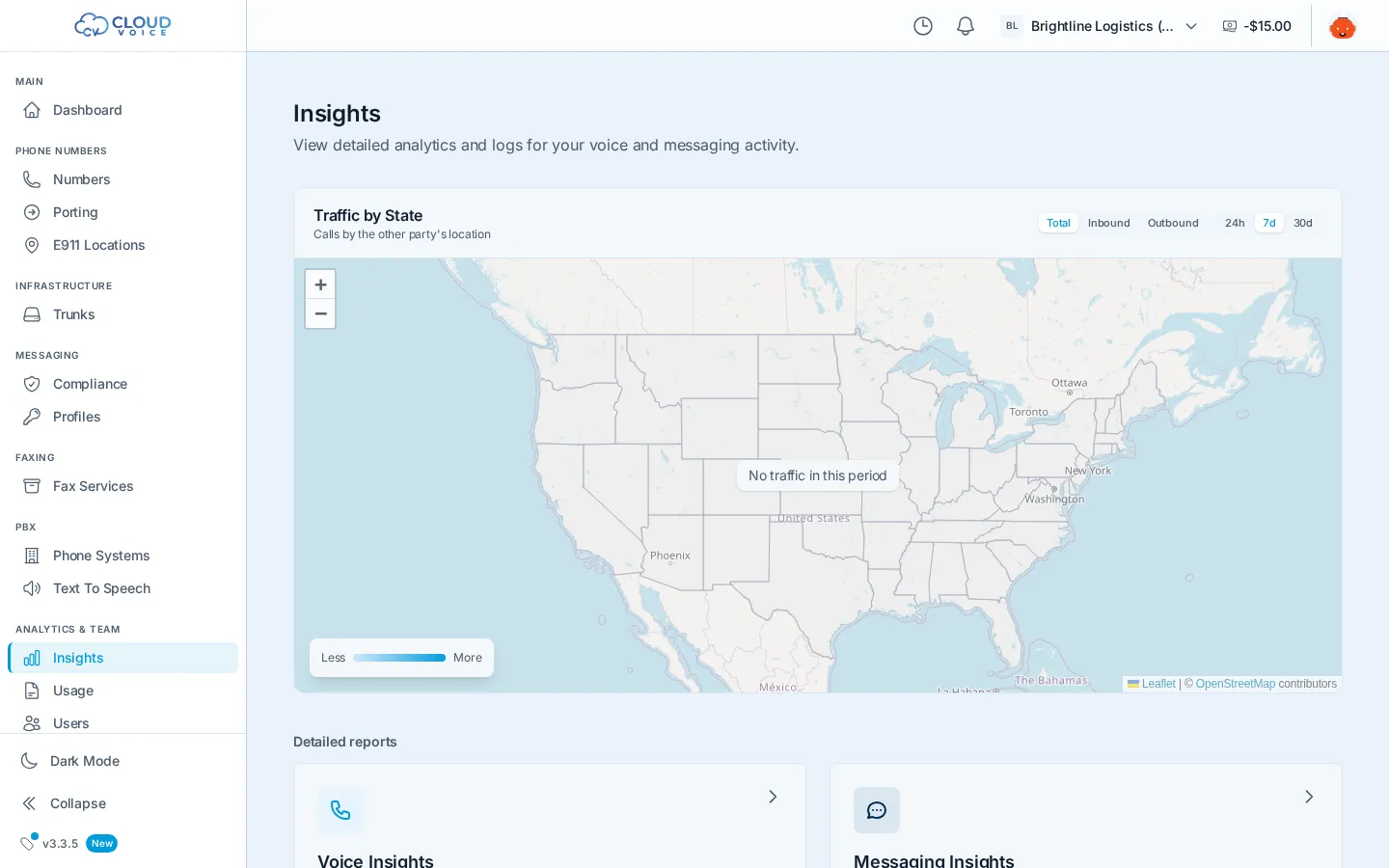Set the time range to 30d

[1303, 223]
